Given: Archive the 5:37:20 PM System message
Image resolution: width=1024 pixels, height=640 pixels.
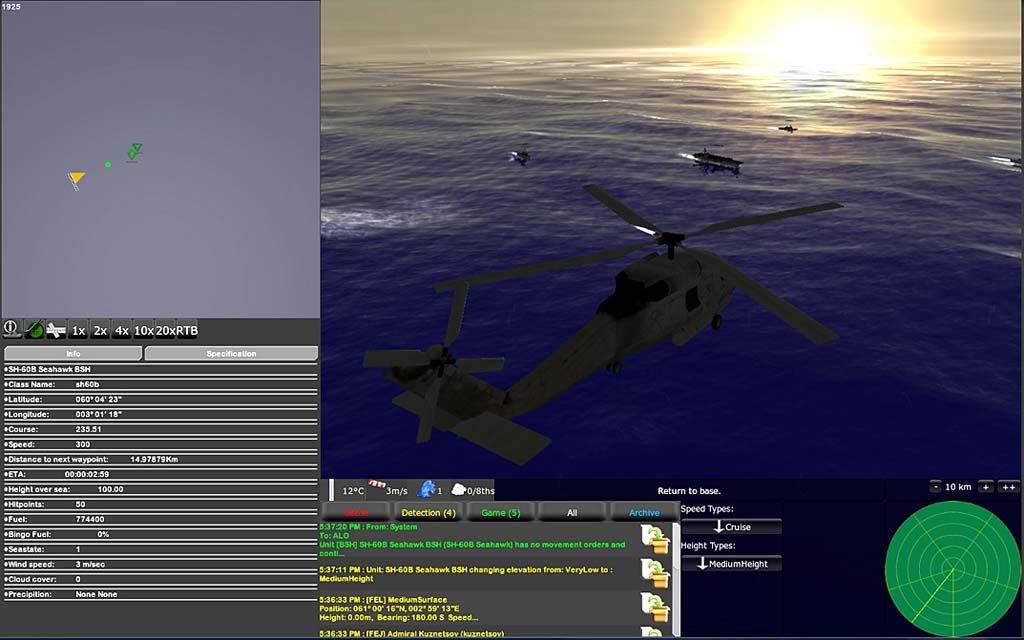Looking at the screenshot, I should pyautogui.click(x=654, y=539).
